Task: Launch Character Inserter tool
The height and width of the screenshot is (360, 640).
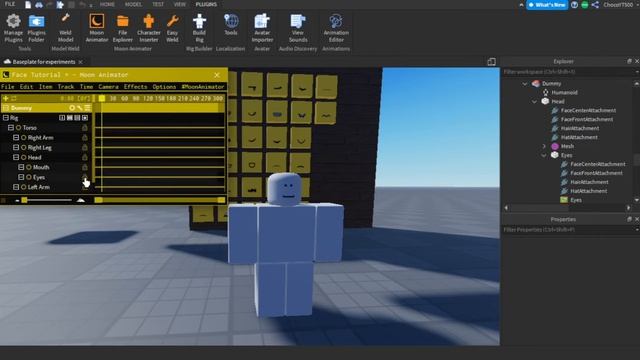Action: (149, 28)
